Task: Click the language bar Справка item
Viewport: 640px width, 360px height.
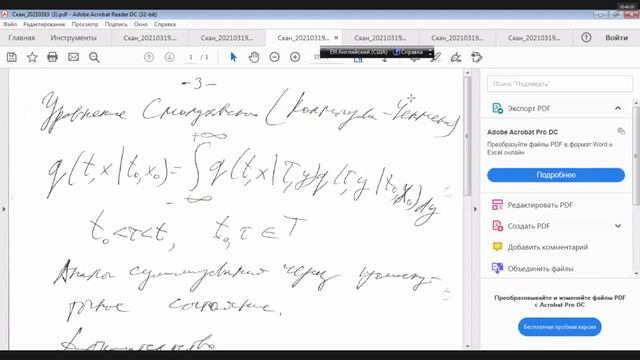Action: [408, 52]
